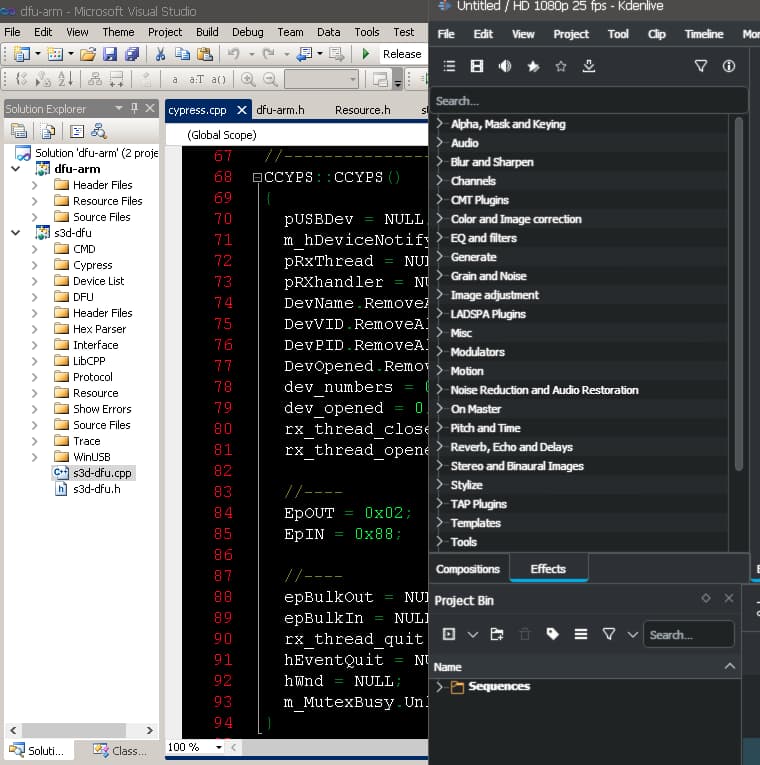Open Debug menu in Visual Studio
The width and height of the screenshot is (760, 765).
[248, 32]
